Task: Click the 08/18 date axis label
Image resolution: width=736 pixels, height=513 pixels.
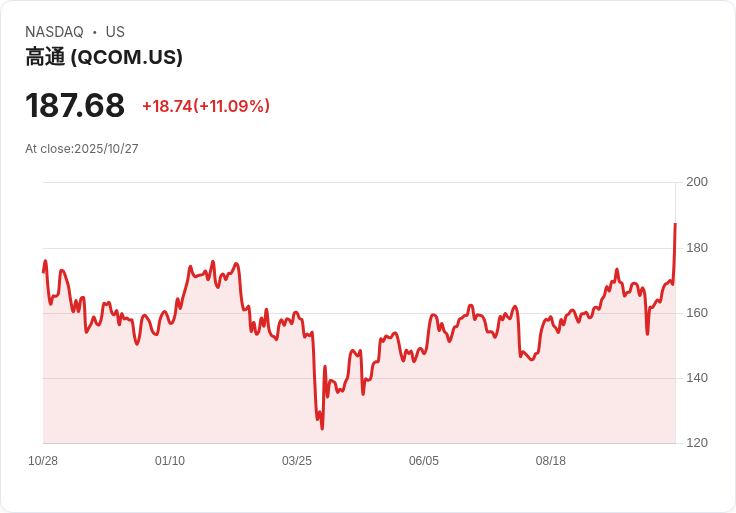Action: [x=551, y=461]
